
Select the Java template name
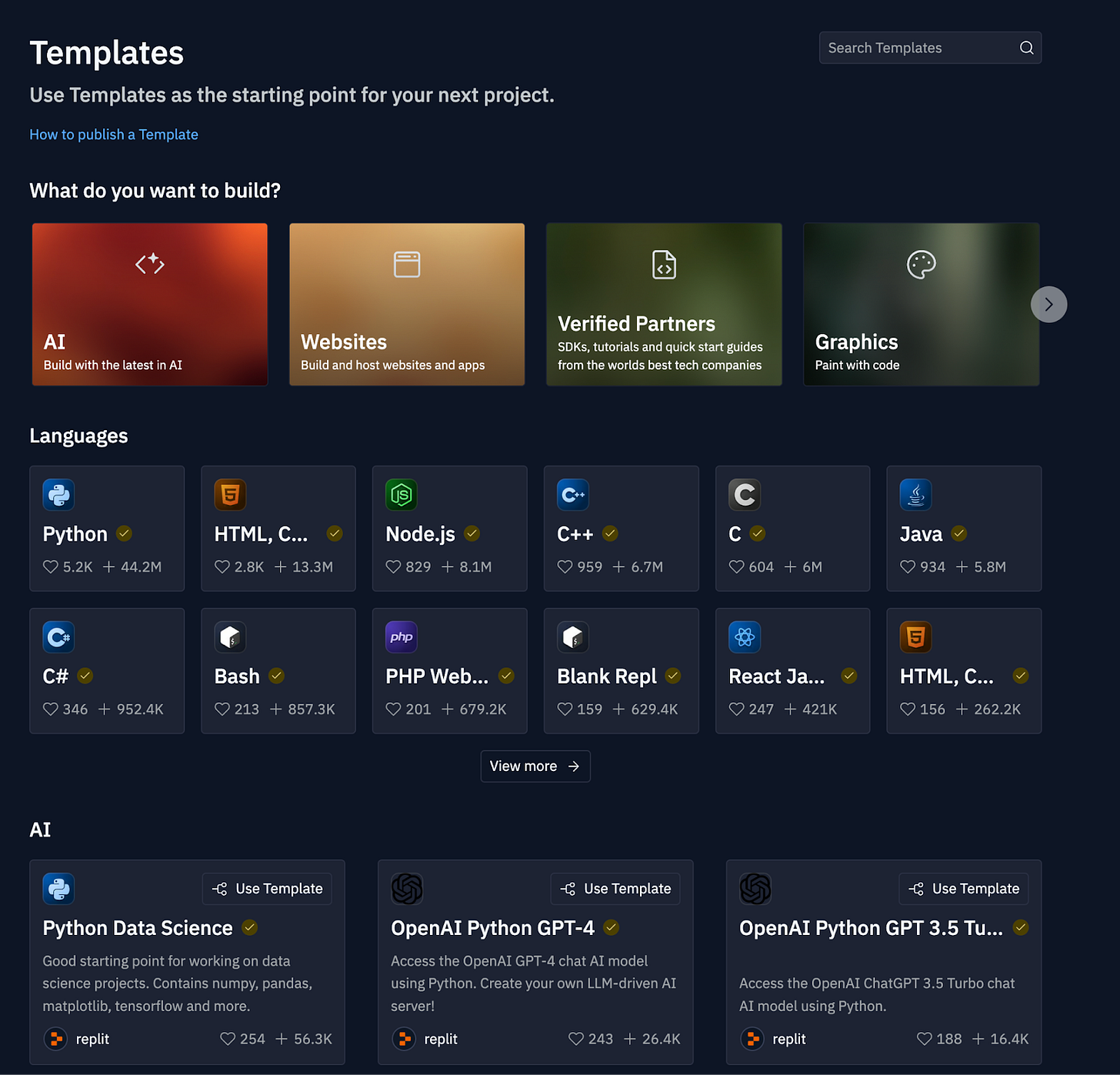click(921, 534)
